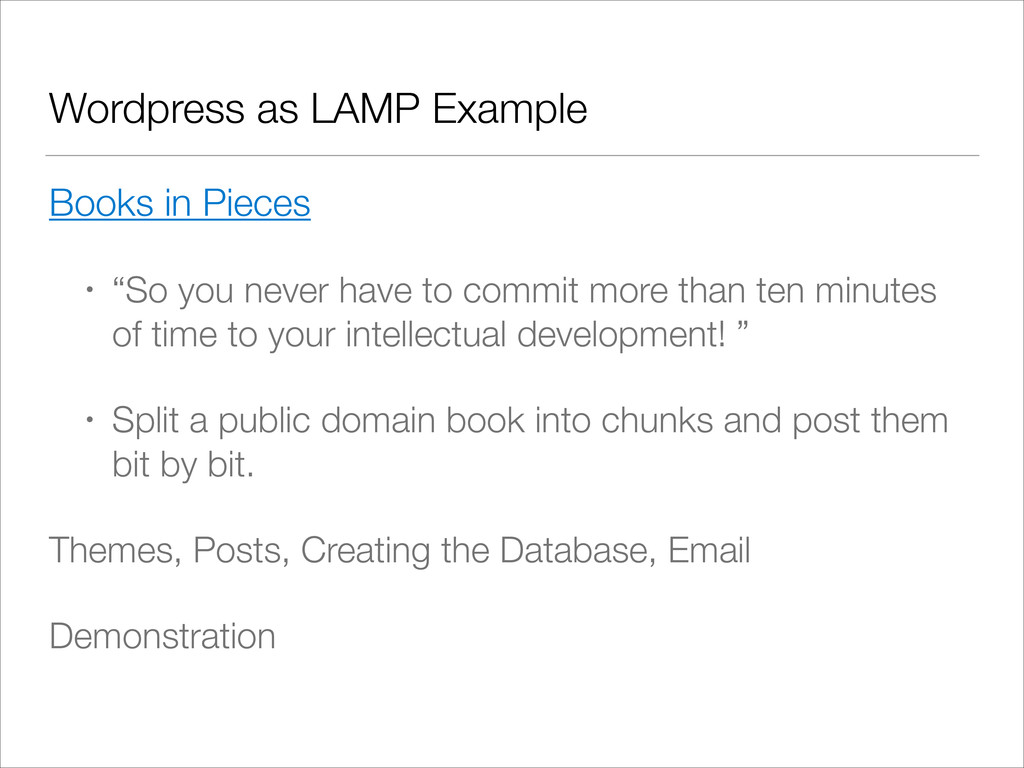Select the phrase ten minutes in the quote
The image size is (1024, 768).
pos(846,291)
